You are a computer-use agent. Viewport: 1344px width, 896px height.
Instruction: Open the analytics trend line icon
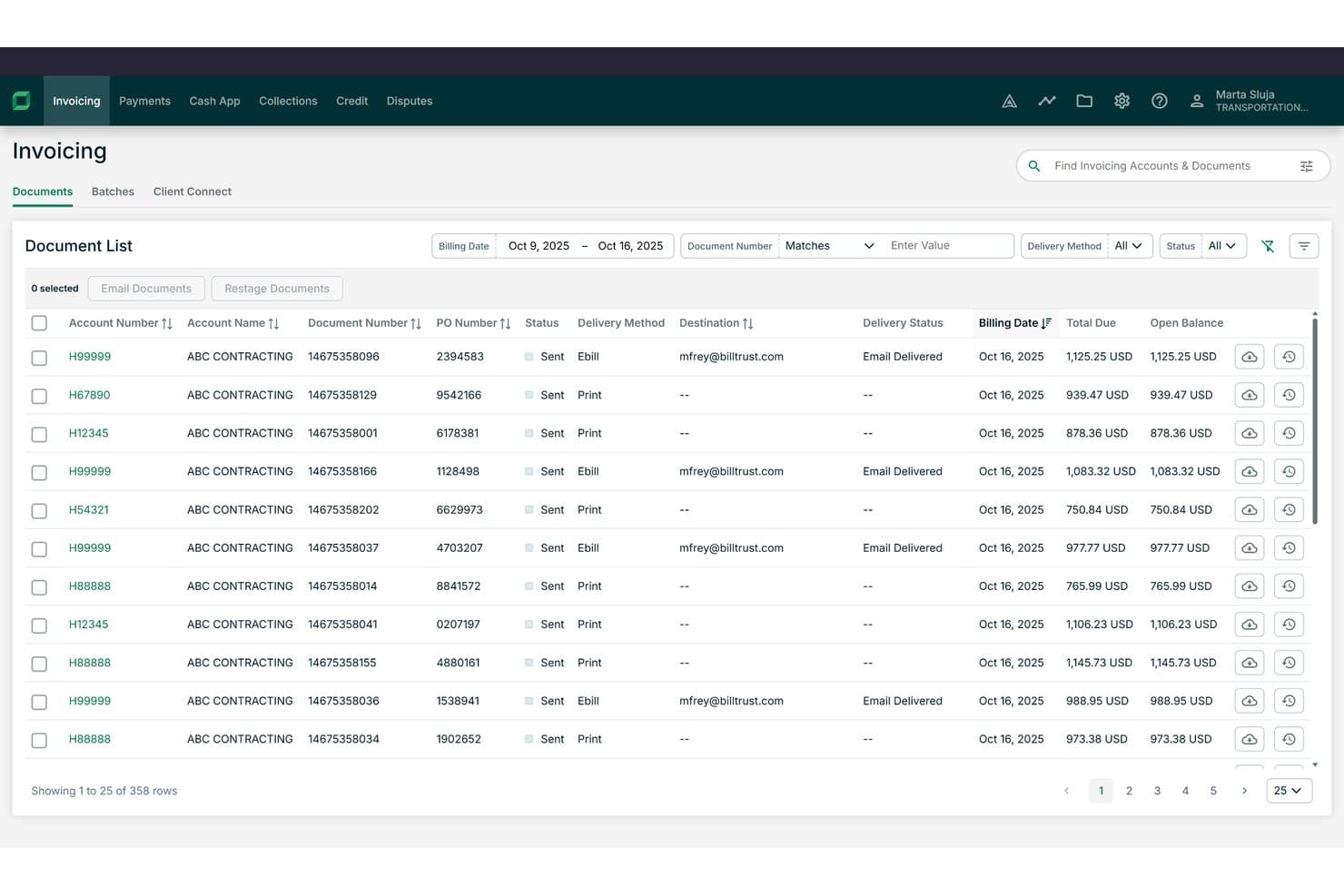[x=1047, y=101]
